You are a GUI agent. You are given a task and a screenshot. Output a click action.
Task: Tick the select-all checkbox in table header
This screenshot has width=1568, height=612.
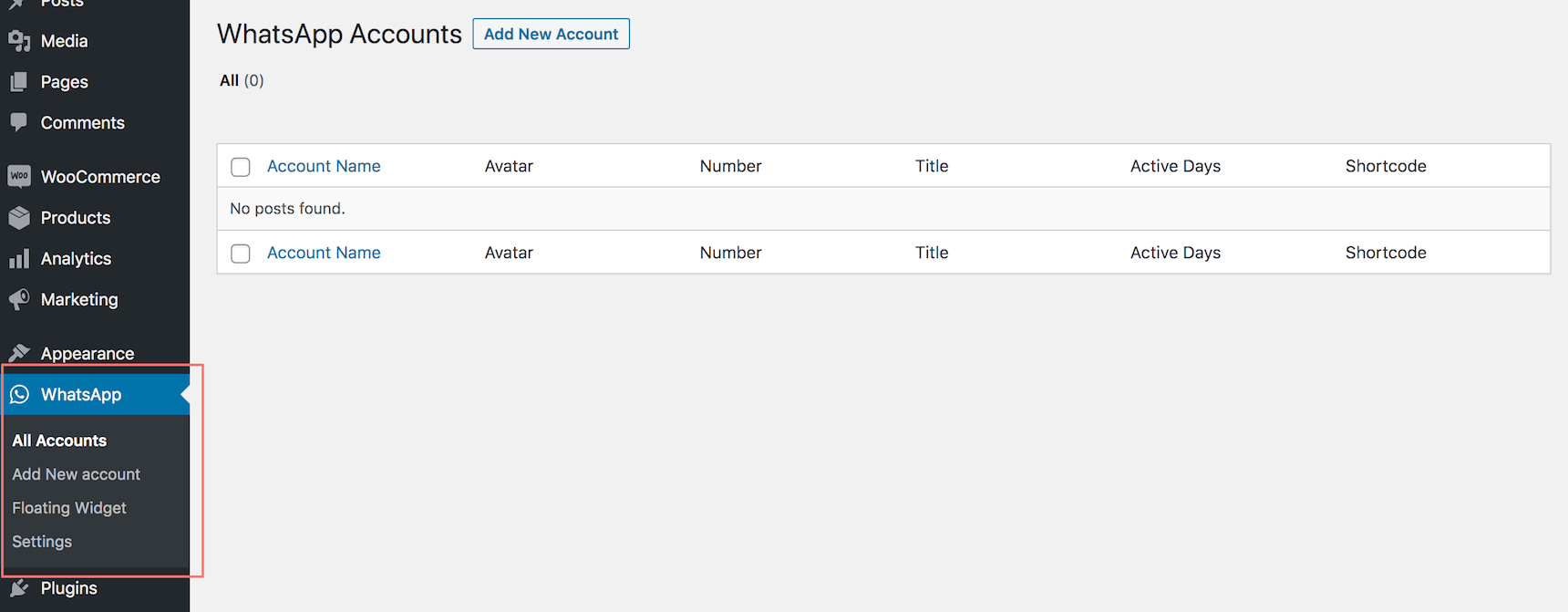click(241, 167)
